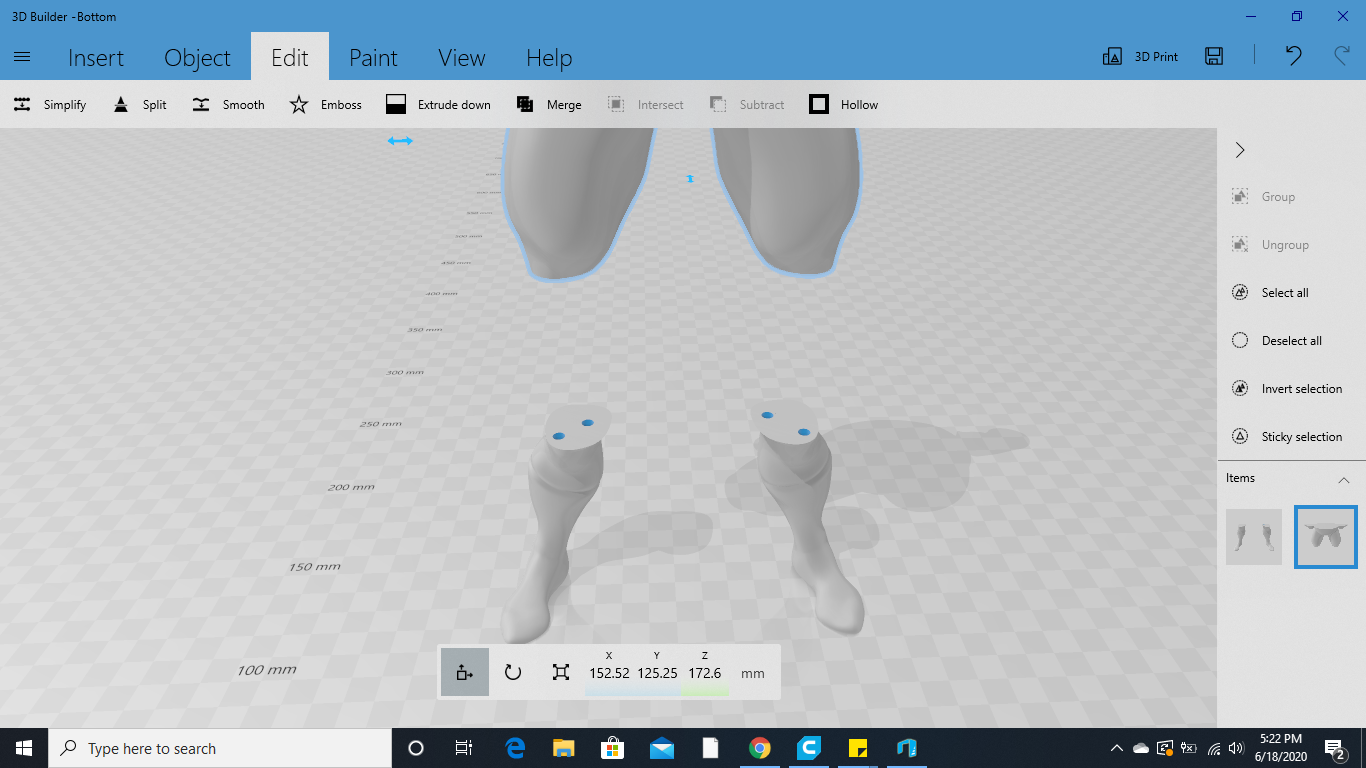This screenshot has width=1366, height=768.
Task: Activate the Emboss tool
Action: tap(325, 104)
